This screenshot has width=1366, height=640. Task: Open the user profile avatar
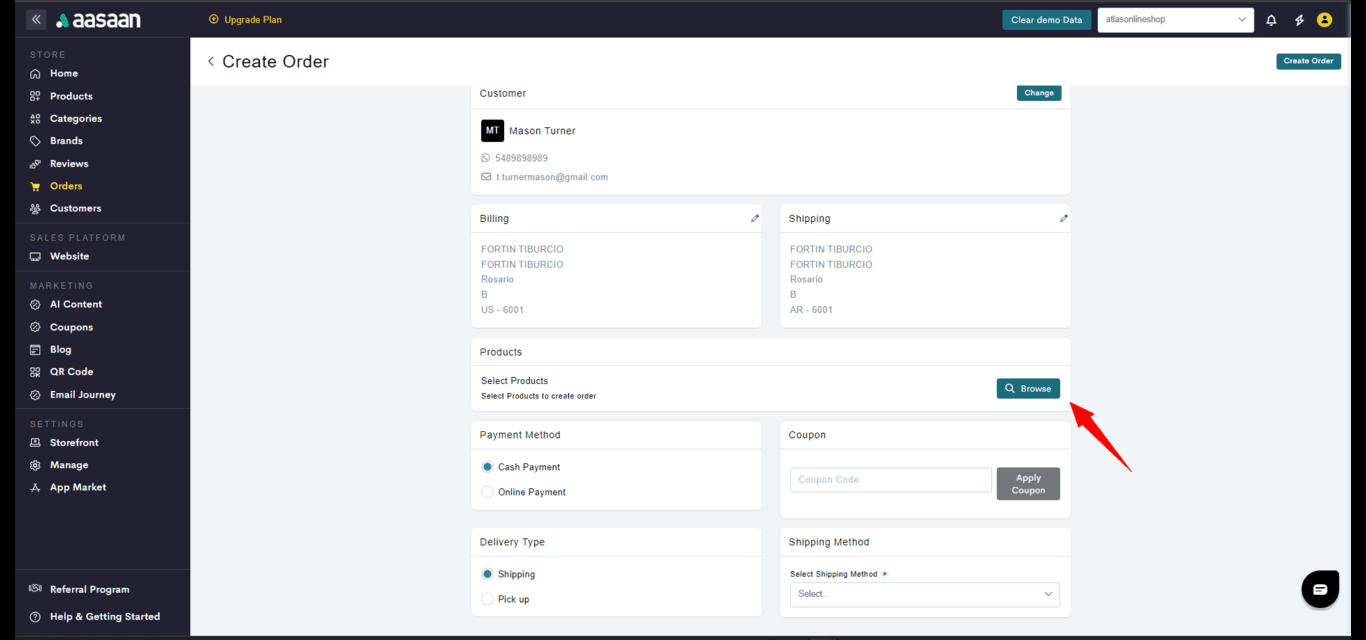tap(1324, 20)
